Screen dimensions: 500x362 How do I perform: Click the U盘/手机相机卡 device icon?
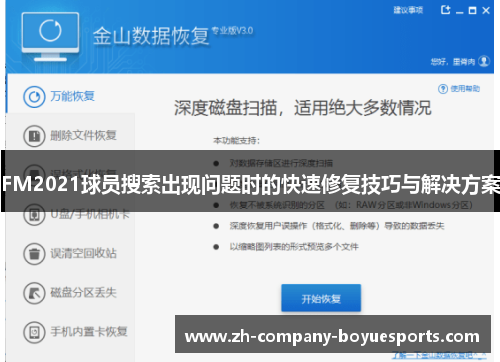(34, 215)
